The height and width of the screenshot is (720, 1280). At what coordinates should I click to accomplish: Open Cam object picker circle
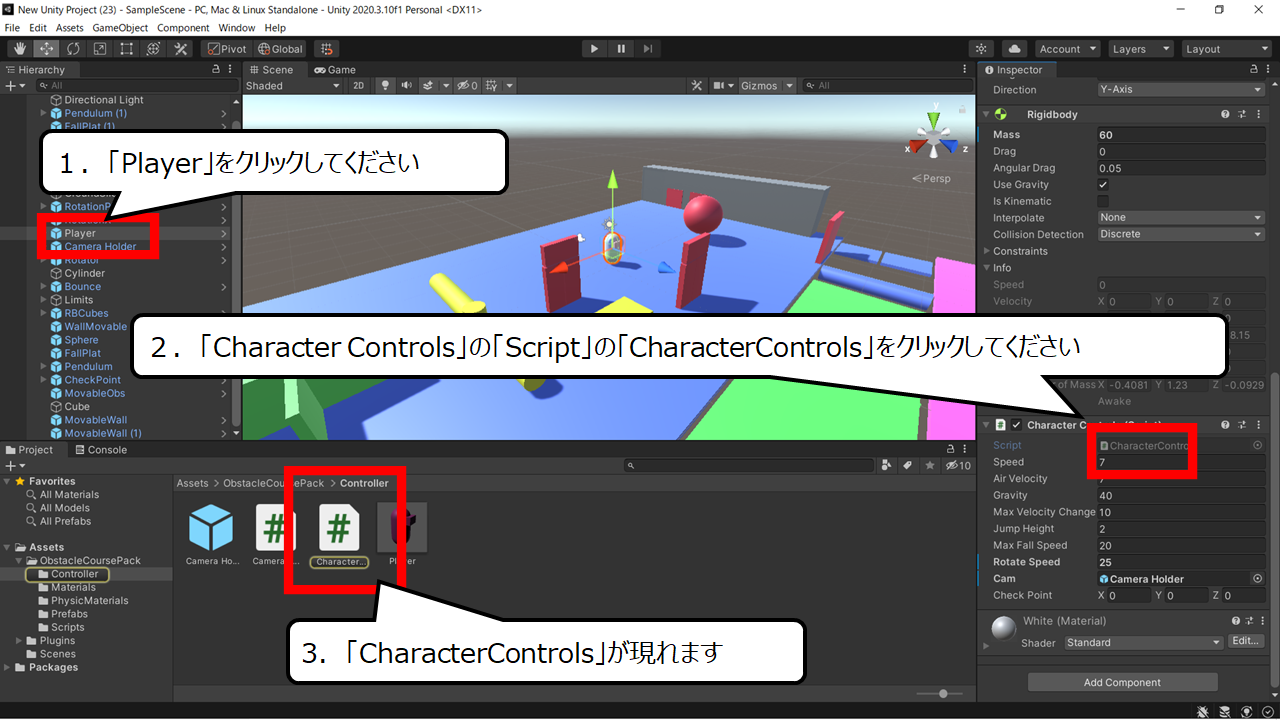point(1257,579)
